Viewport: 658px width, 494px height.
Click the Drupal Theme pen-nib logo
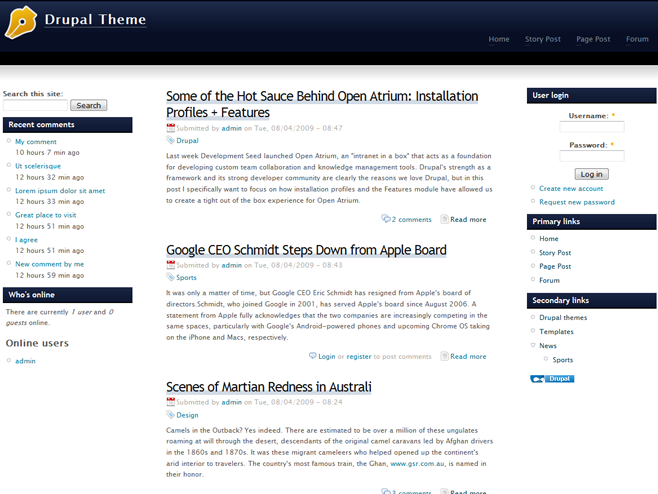click(x=21, y=22)
